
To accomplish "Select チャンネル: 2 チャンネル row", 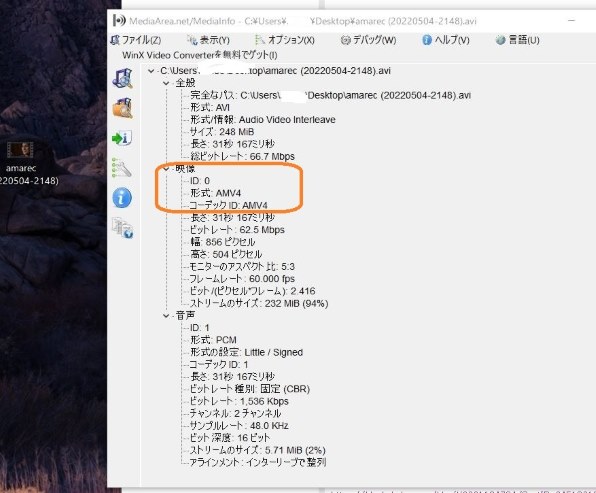I will 235,413.
